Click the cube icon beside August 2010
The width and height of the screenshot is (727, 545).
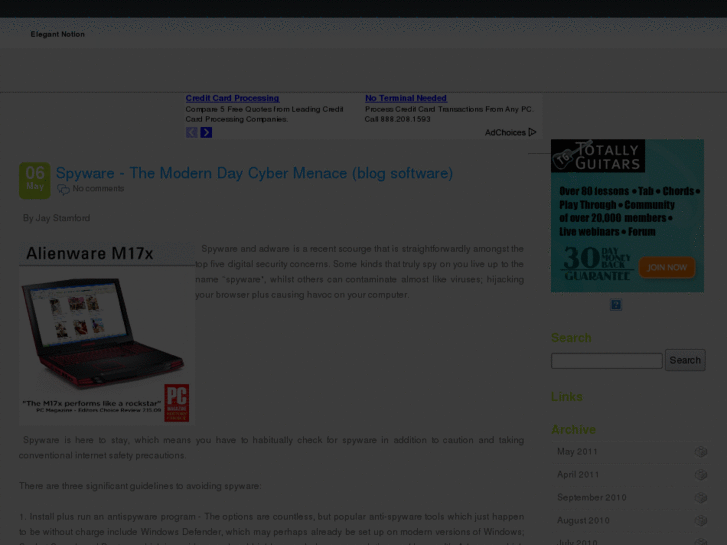pyautogui.click(x=701, y=520)
